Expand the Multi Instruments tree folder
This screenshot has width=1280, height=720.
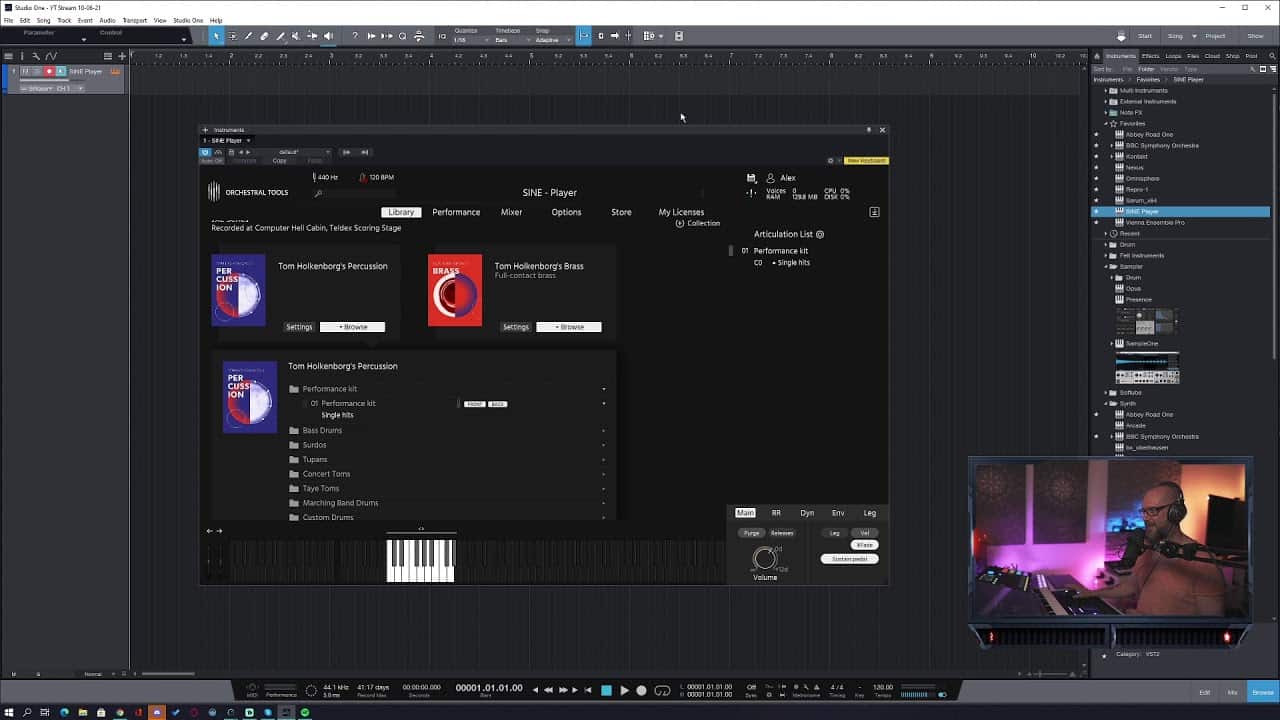[x=1106, y=90]
